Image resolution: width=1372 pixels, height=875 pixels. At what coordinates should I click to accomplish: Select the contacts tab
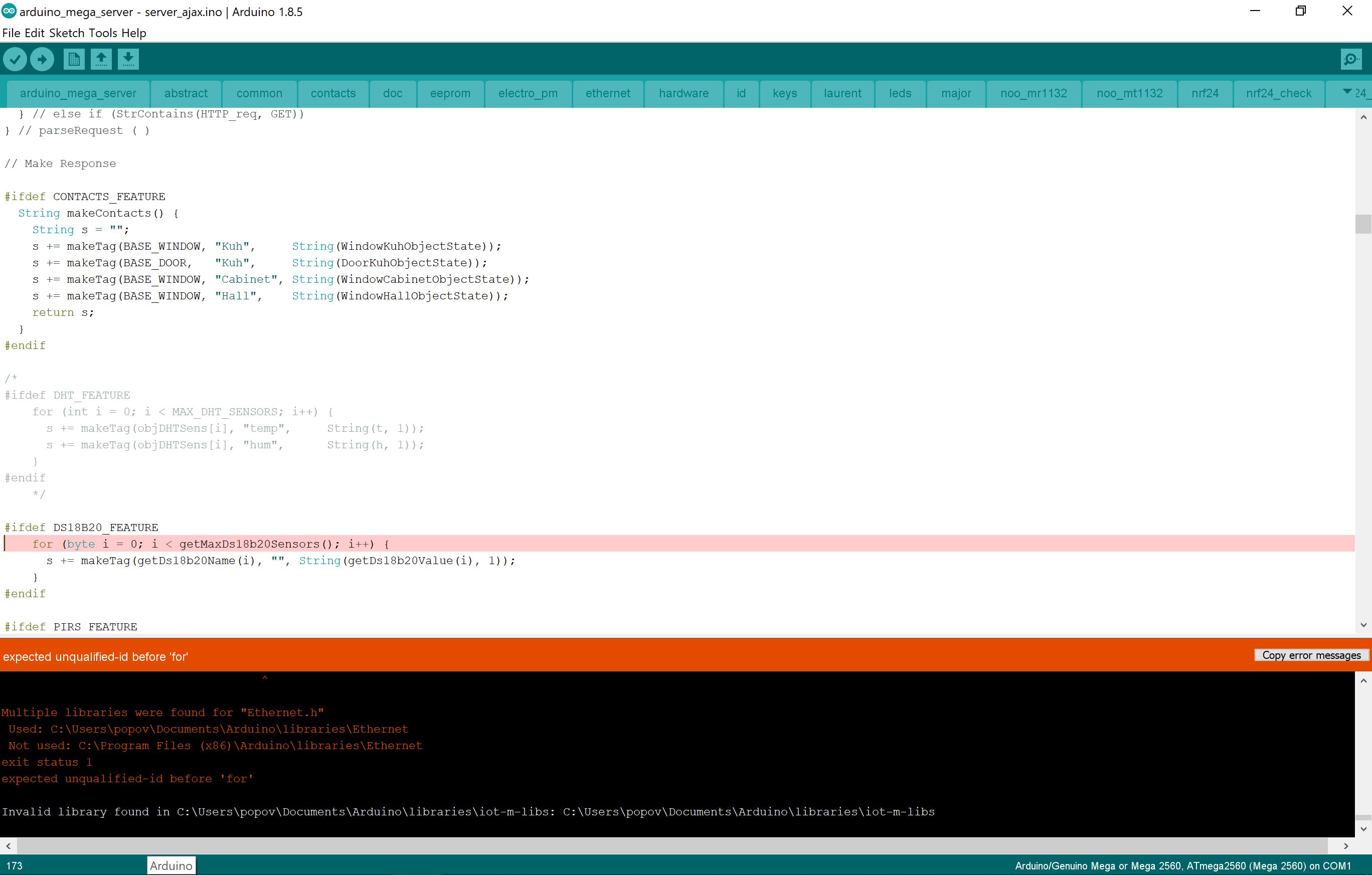point(333,93)
